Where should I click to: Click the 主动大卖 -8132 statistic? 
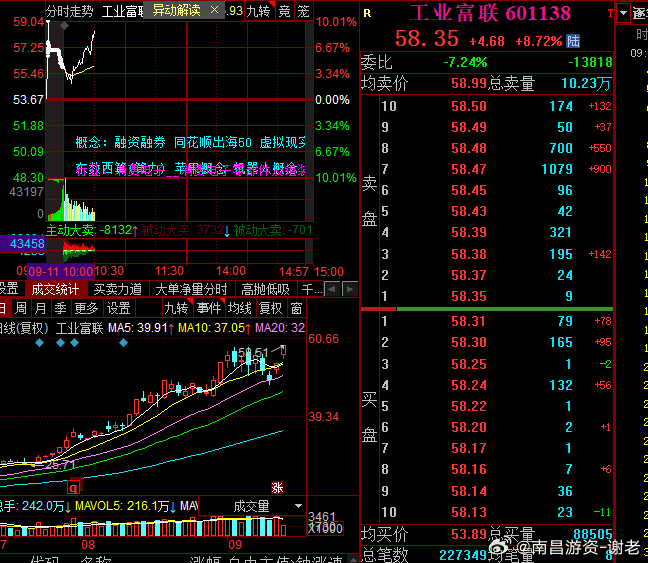[x=92, y=230]
